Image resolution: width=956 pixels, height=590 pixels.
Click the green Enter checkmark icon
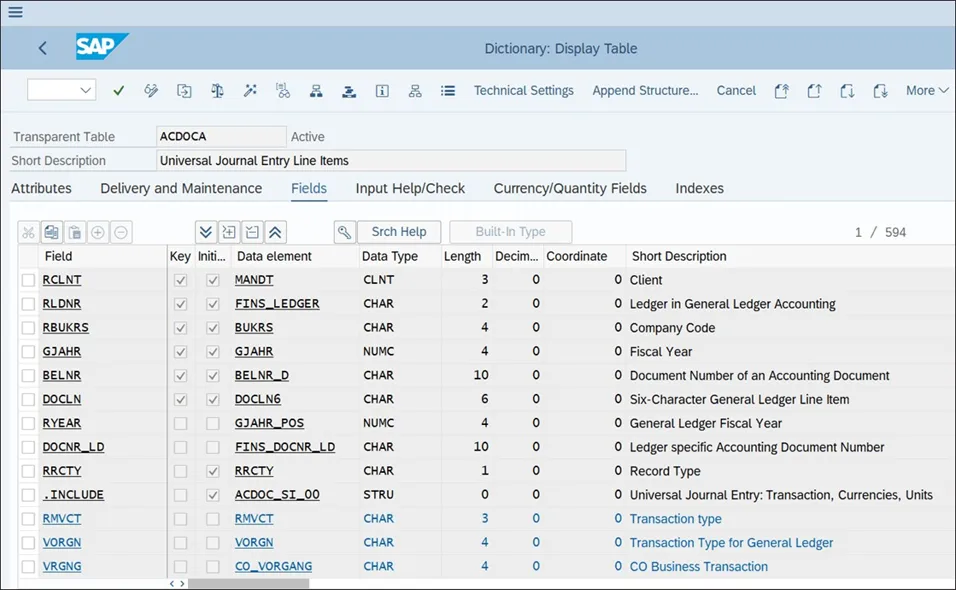(119, 91)
